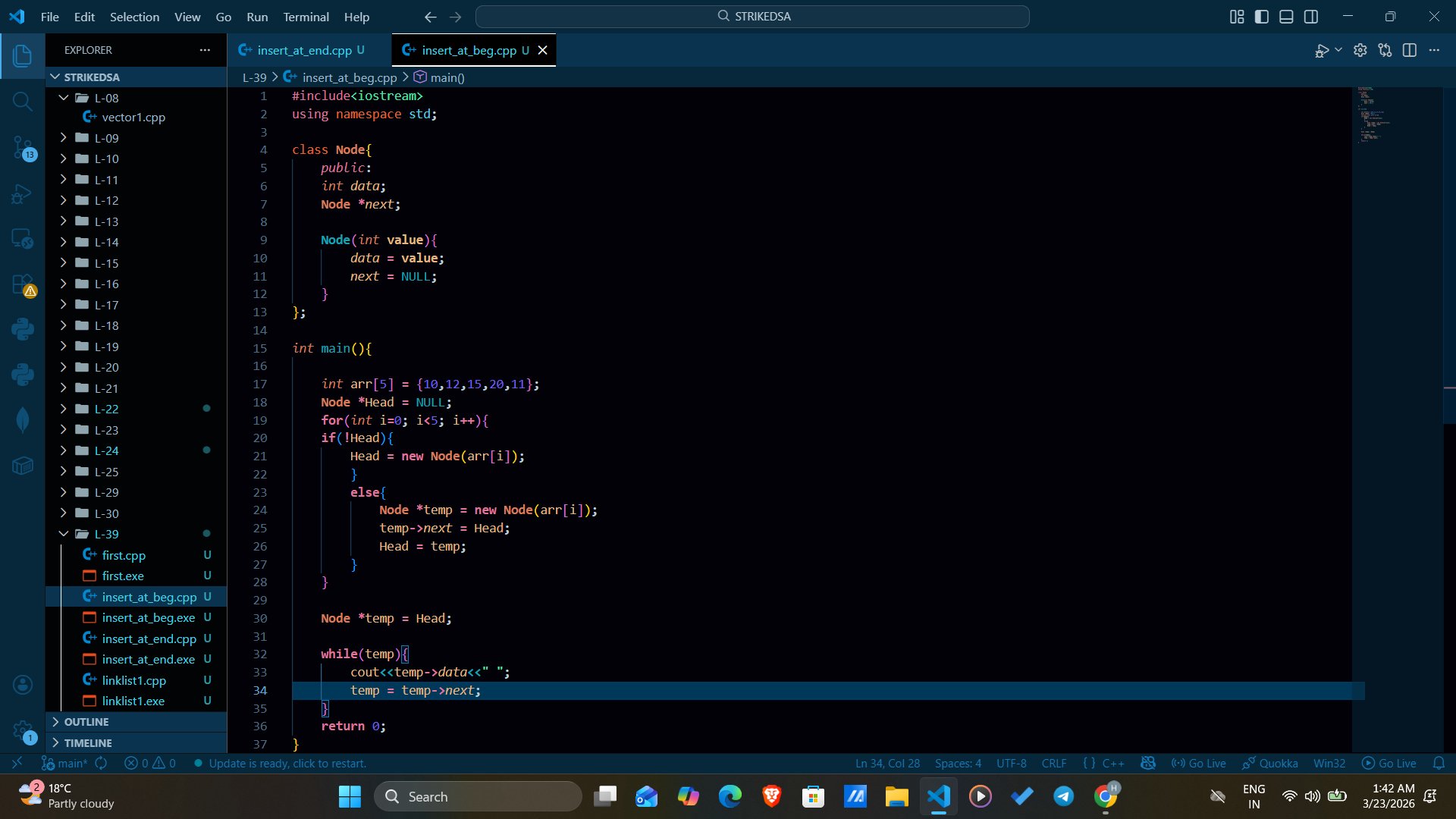Open Extensions view in activity bar

(x=23, y=285)
